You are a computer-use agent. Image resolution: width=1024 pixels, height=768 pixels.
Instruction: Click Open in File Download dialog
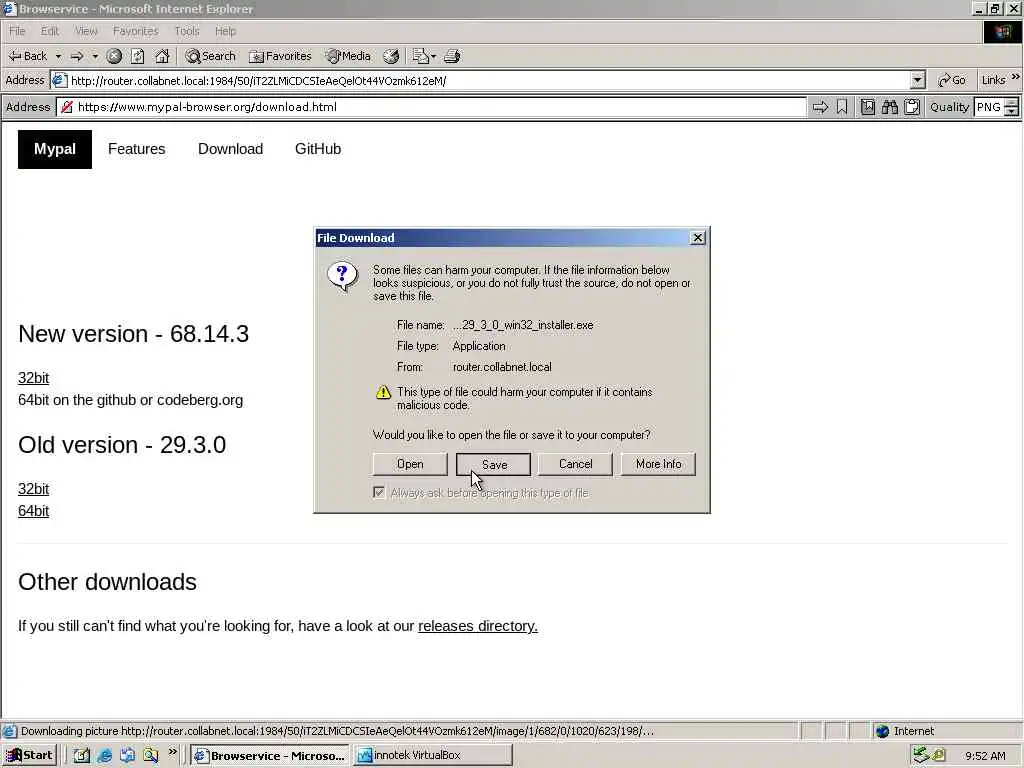tap(410, 464)
